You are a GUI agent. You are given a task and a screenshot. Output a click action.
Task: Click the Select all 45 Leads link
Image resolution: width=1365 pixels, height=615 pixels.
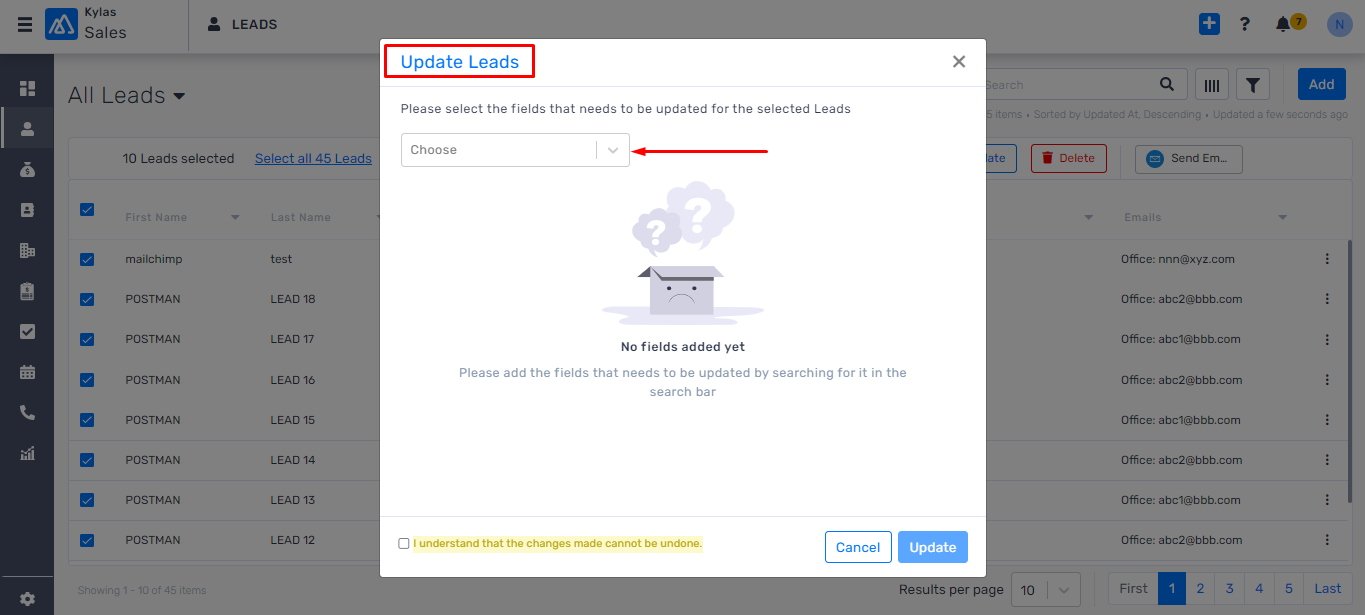pos(313,159)
